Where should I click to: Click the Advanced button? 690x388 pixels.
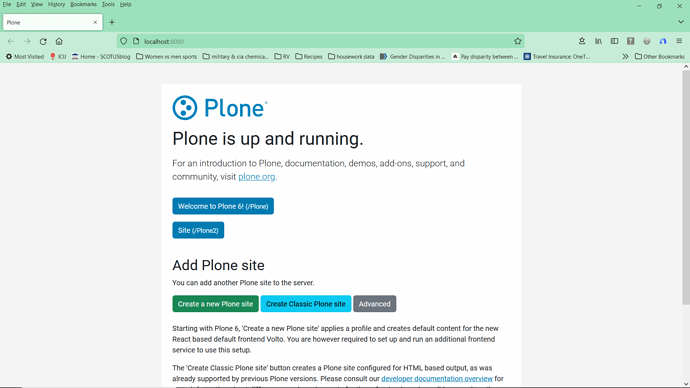pos(374,304)
